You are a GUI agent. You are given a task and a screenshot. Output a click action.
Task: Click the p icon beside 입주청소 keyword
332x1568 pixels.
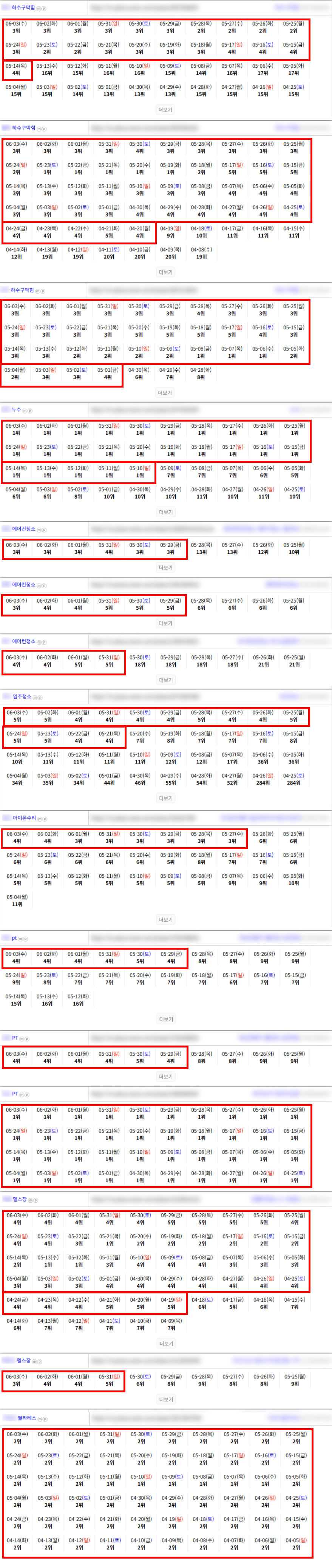pos(40,698)
